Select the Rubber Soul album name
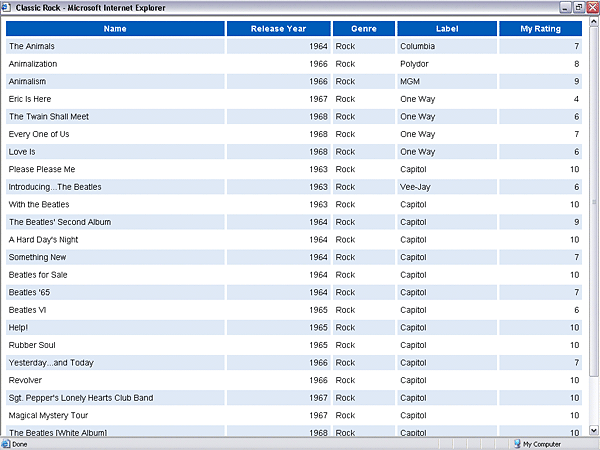The image size is (600, 450). (30, 345)
